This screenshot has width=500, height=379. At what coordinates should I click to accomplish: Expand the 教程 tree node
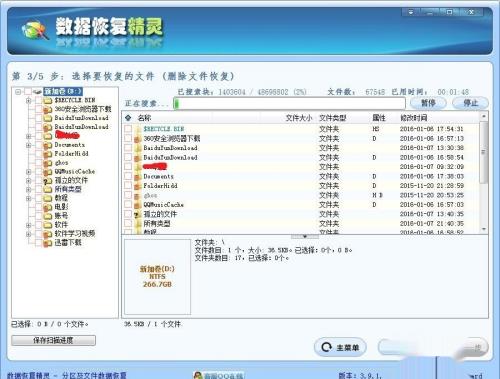[29, 198]
